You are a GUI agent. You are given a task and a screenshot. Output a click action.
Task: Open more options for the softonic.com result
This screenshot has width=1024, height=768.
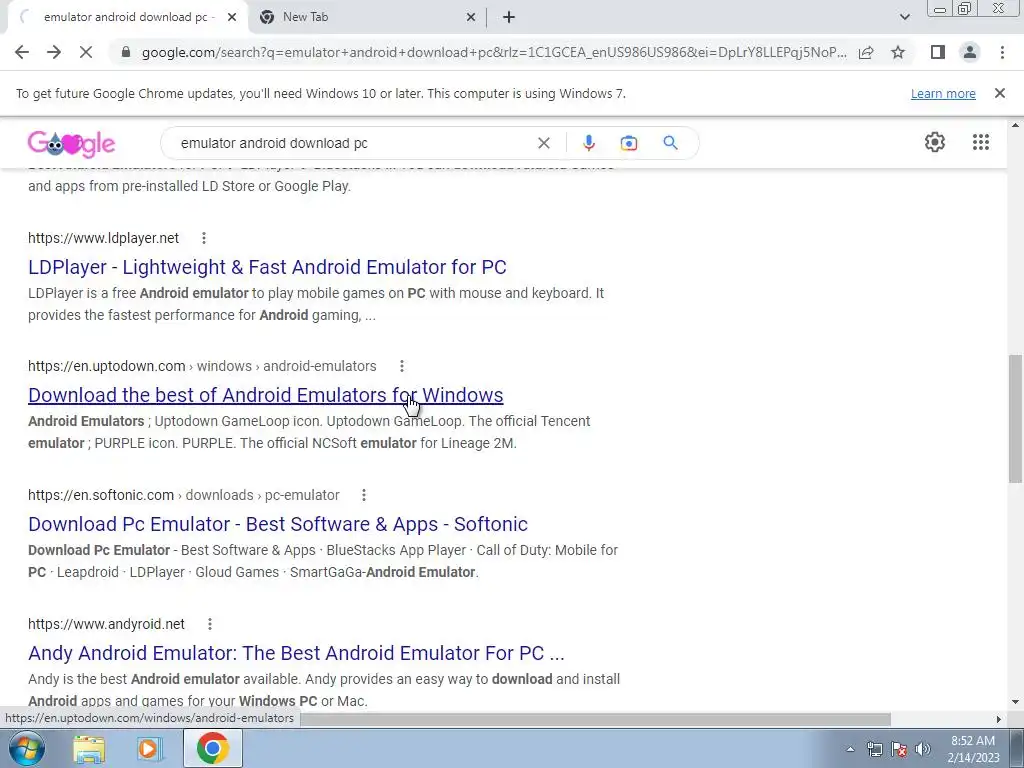tap(364, 495)
